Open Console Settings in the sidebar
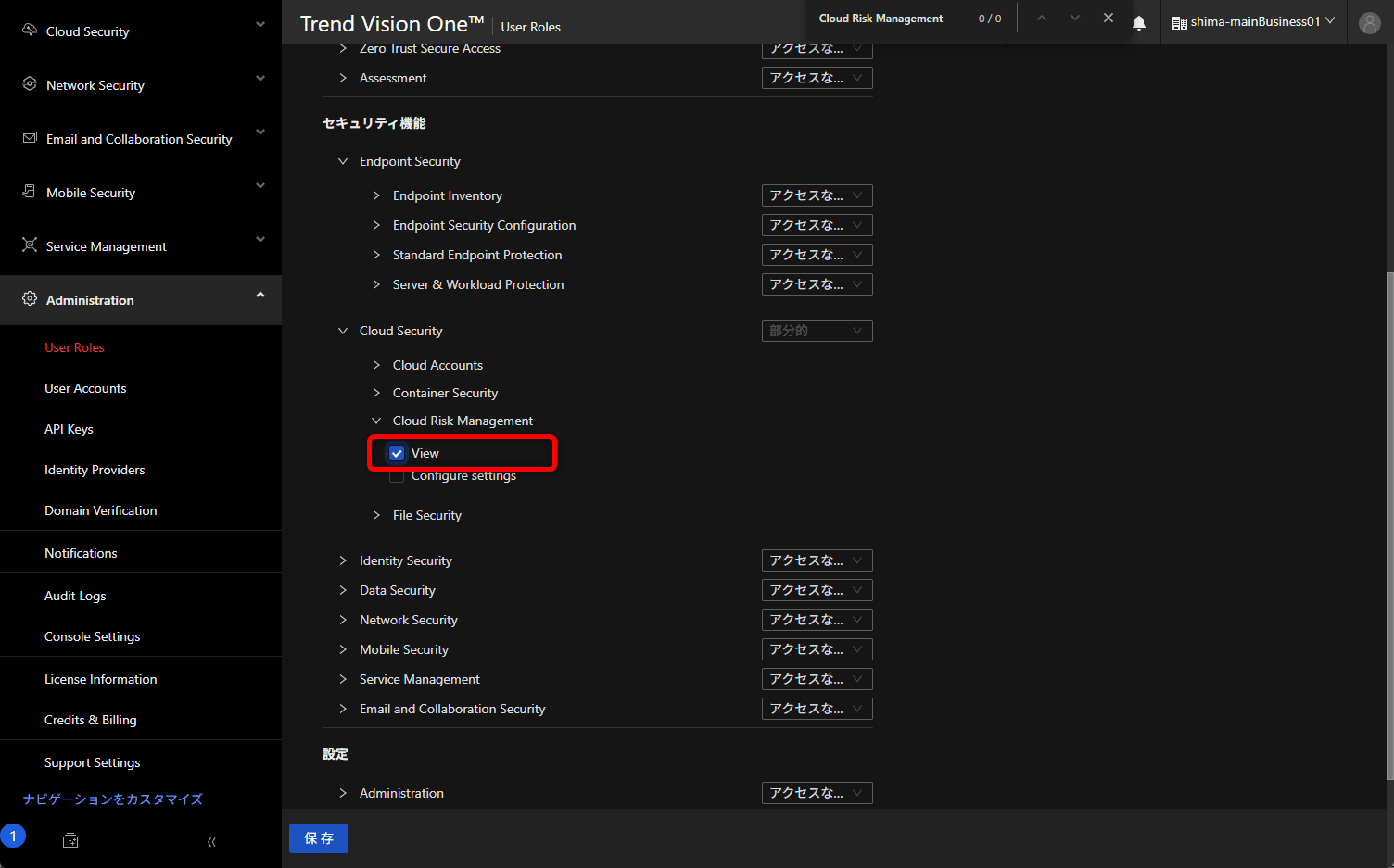 tap(93, 636)
